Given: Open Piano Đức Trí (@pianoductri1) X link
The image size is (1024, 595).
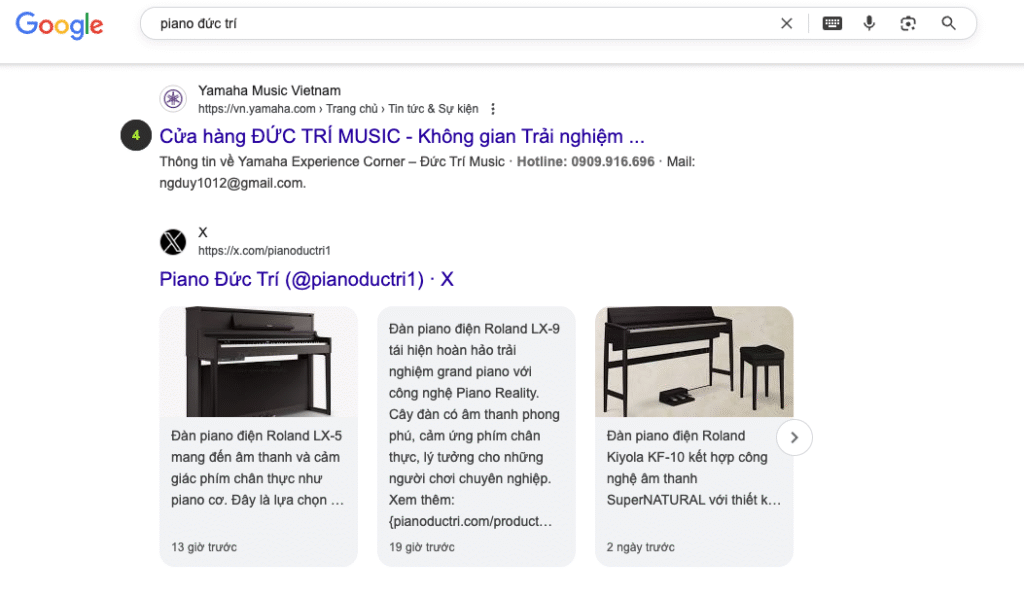Looking at the screenshot, I should coord(306,279).
